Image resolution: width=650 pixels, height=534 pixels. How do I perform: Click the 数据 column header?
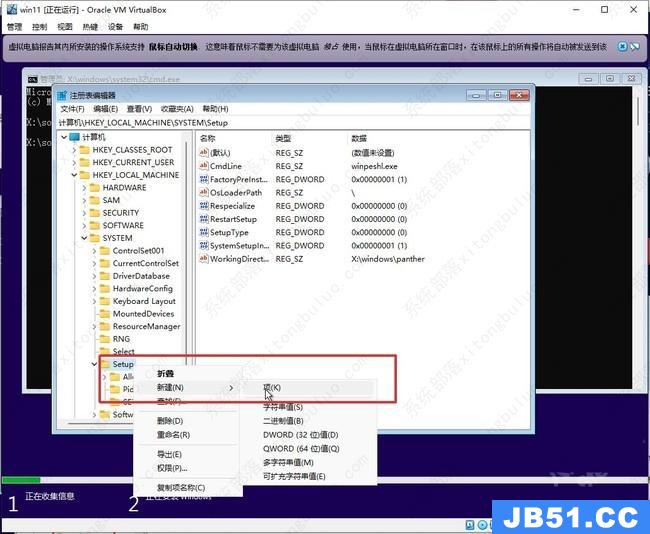(359, 138)
